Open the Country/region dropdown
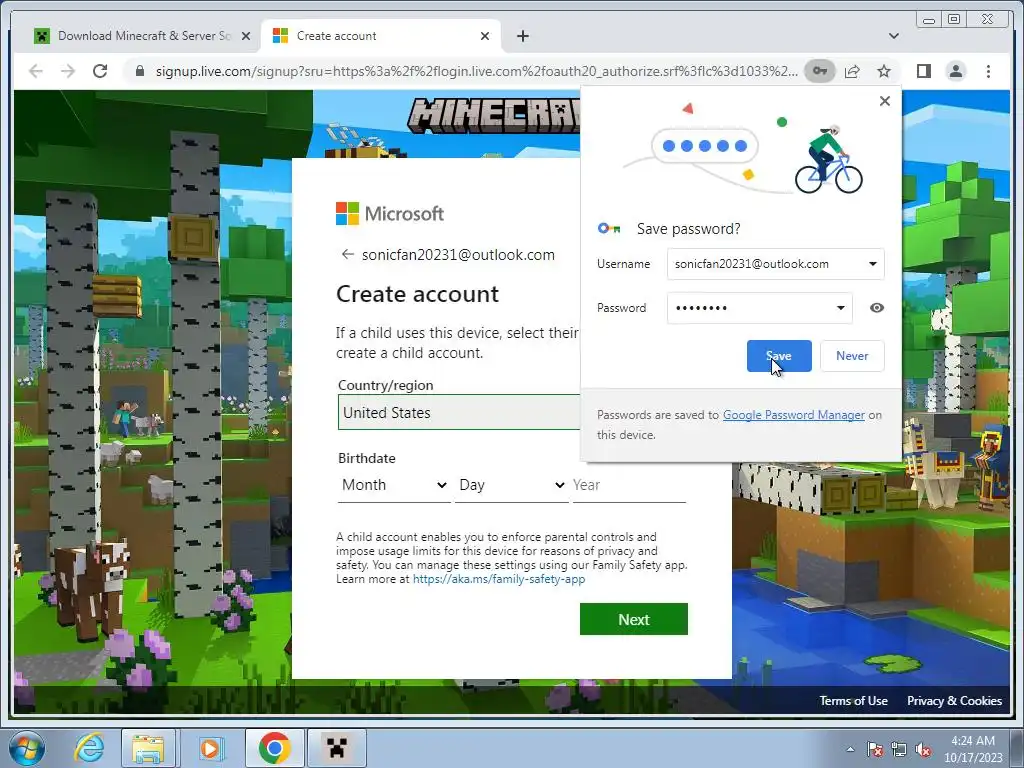This screenshot has width=1024, height=768. 459,412
